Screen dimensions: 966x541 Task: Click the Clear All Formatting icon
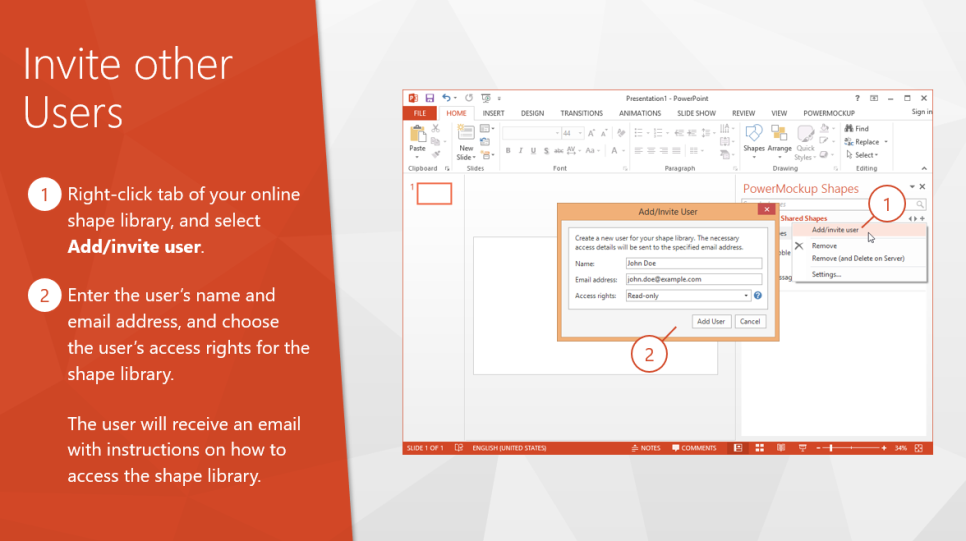coord(621,133)
